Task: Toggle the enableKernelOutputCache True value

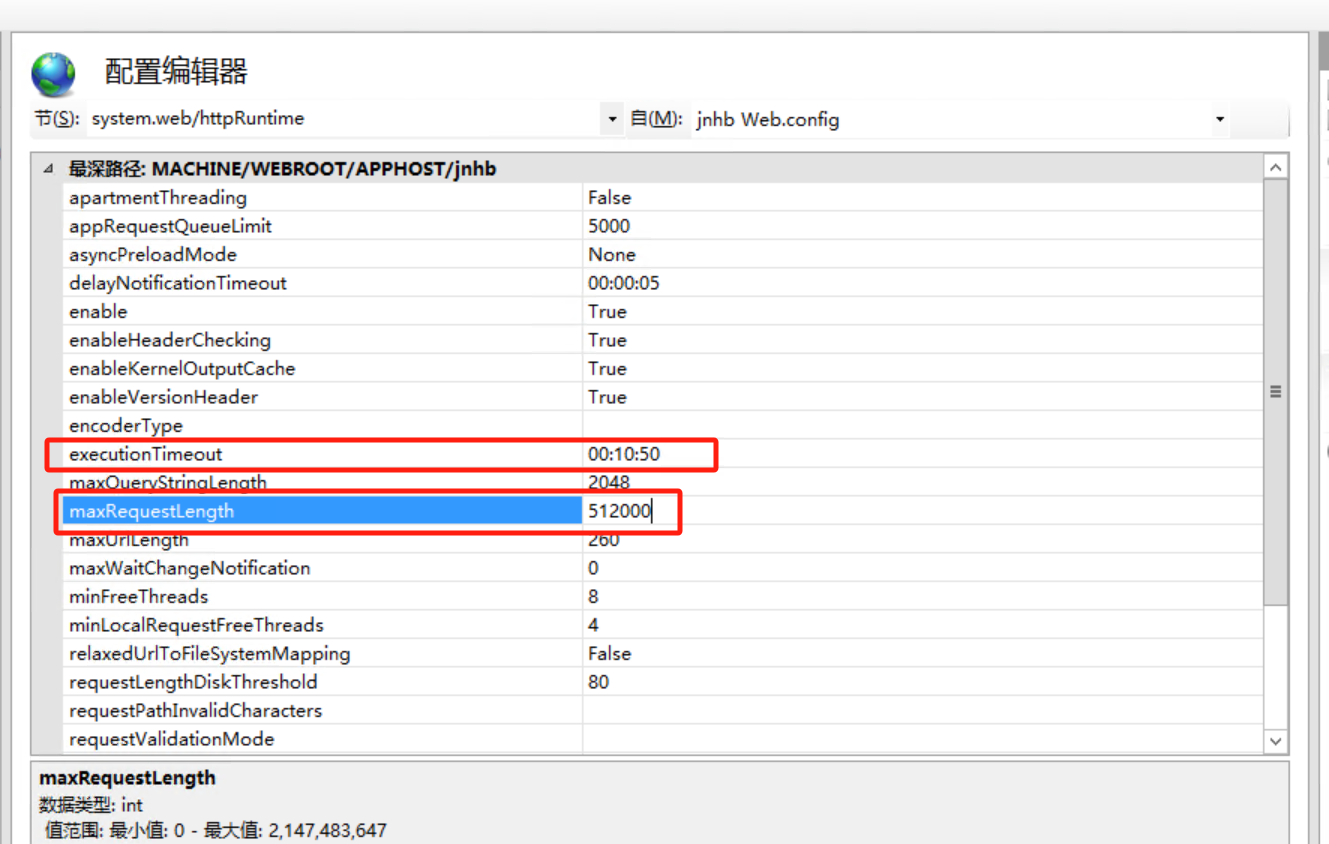Action: point(607,369)
